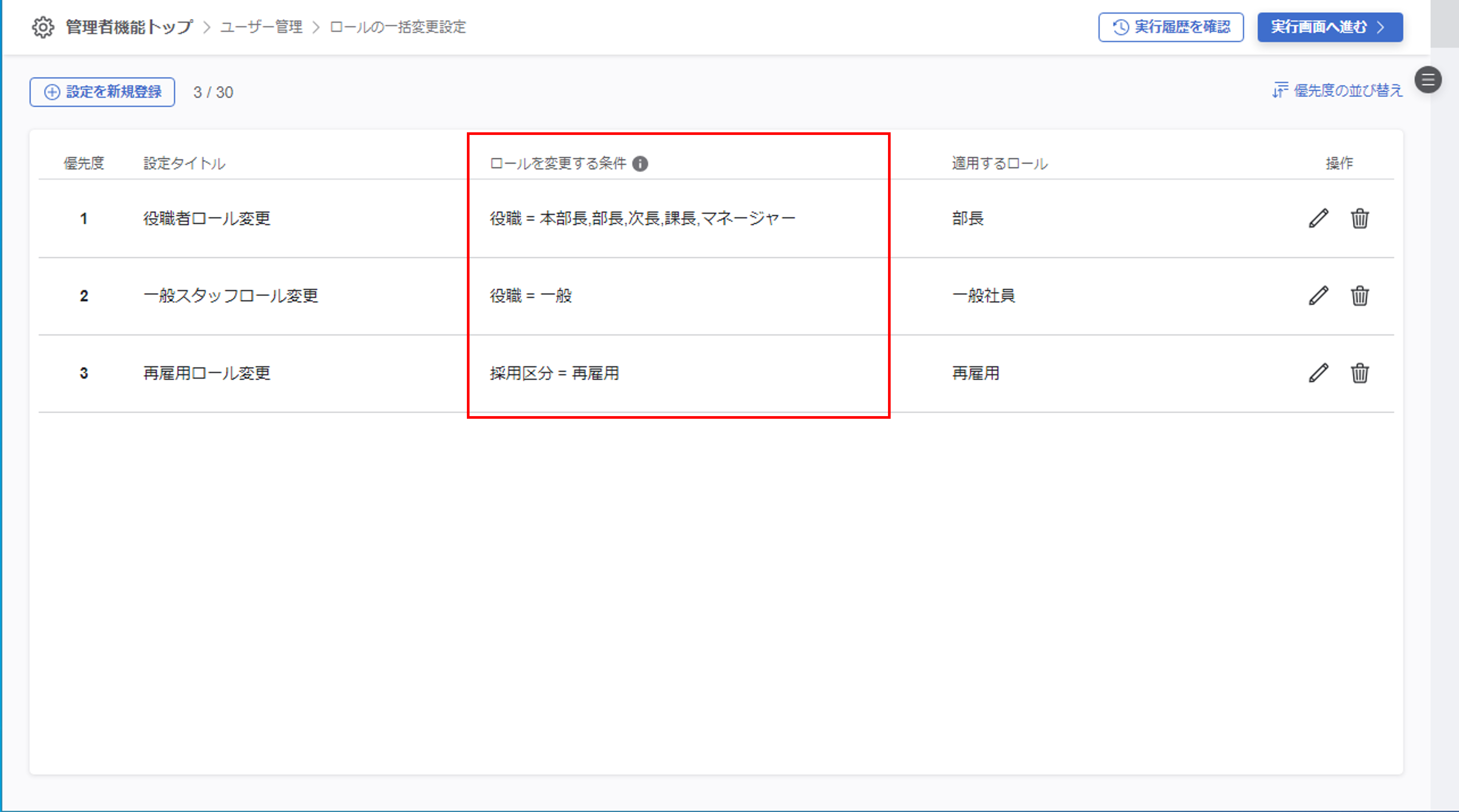Click the ロールを変更する条件 column header
Viewport: 1459px width, 812px height.
pos(558,164)
